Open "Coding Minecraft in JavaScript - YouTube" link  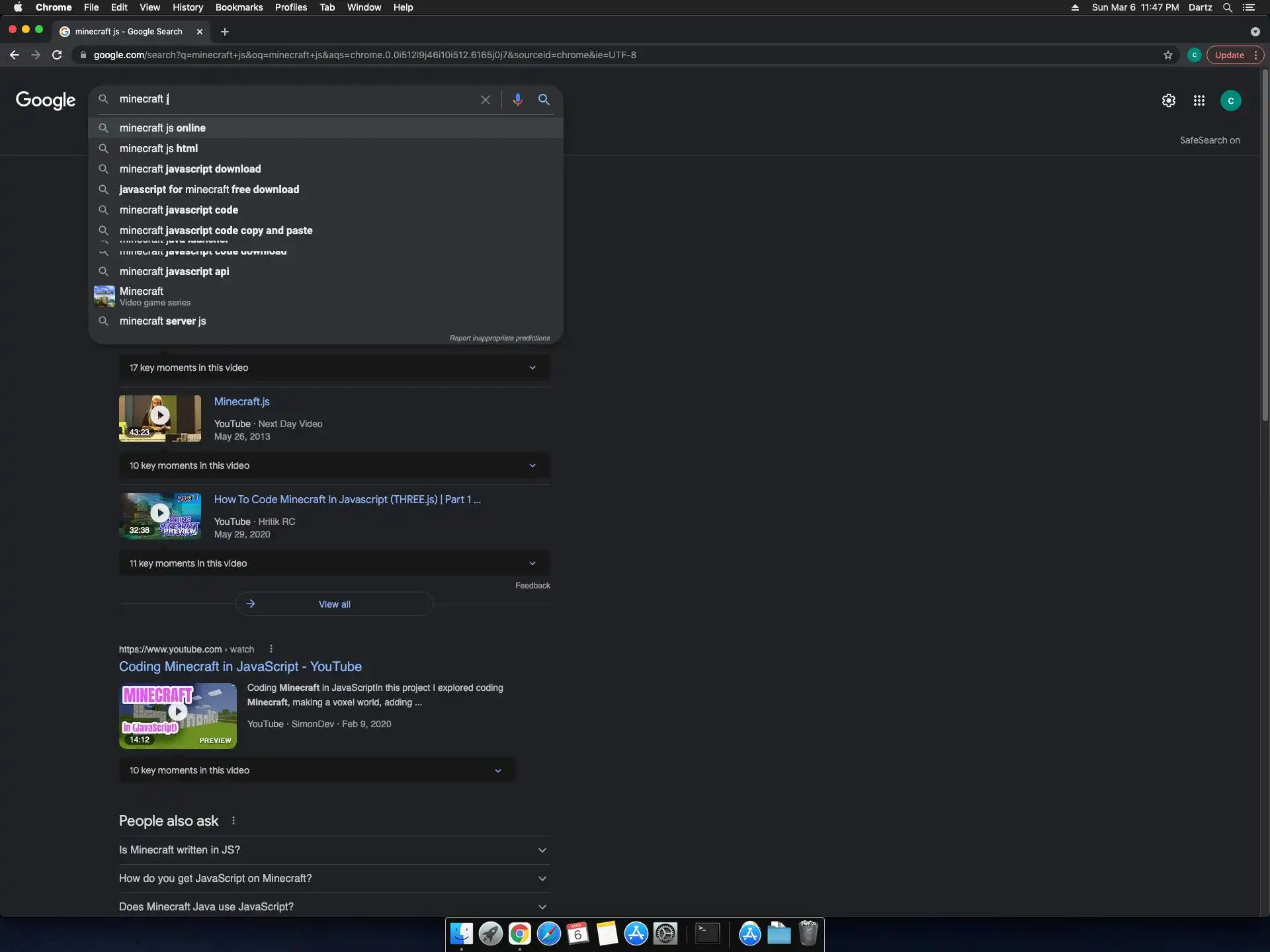click(240, 666)
